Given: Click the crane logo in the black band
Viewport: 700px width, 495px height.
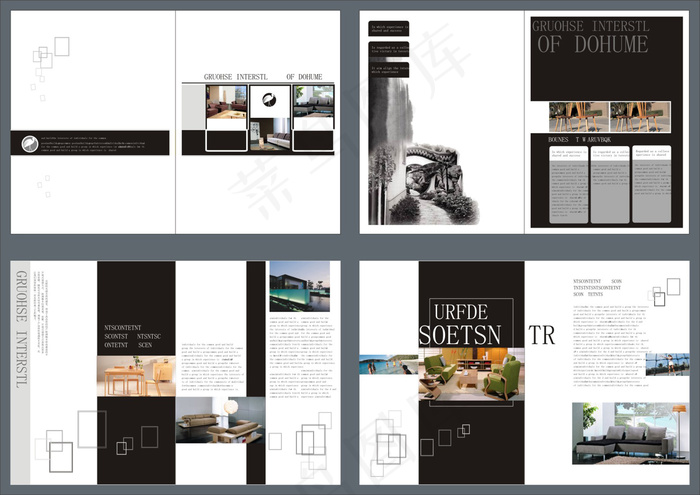Looking at the screenshot, I should (x=29, y=144).
